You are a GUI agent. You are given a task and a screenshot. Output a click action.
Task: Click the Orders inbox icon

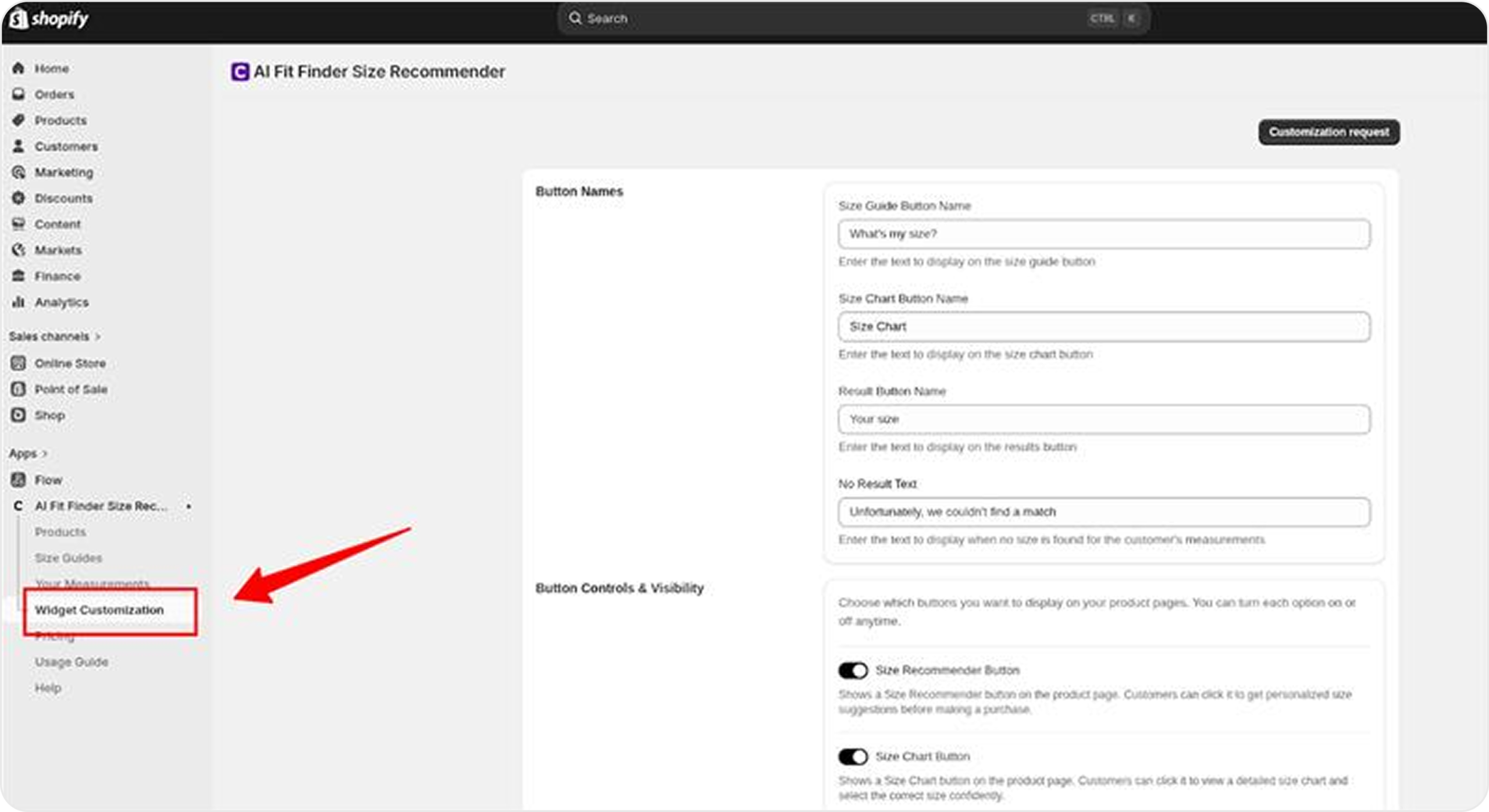(x=19, y=94)
